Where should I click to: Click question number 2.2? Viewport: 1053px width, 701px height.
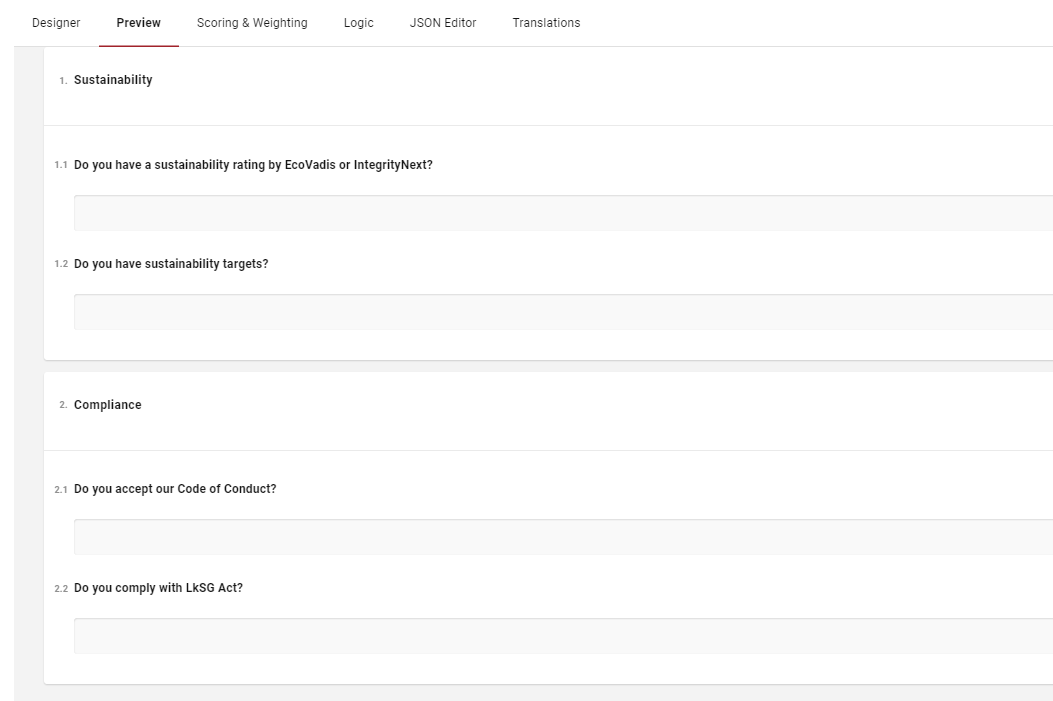(x=61, y=589)
